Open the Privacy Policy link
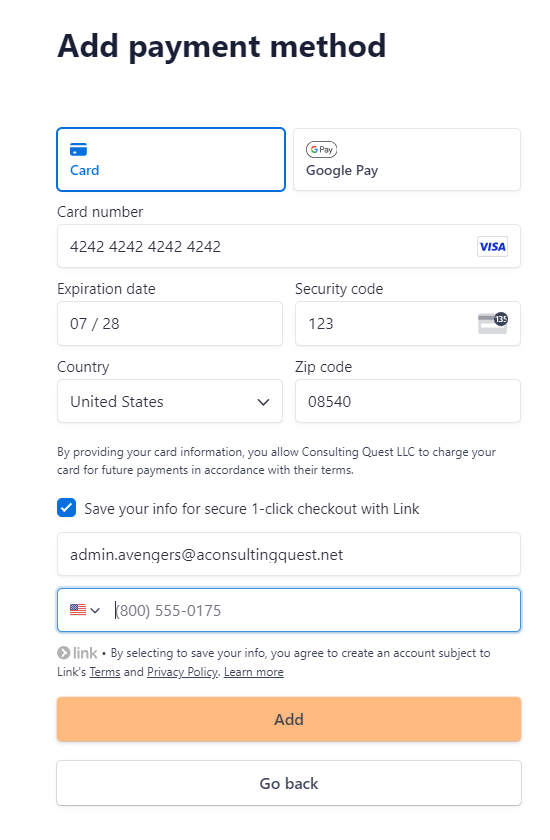550x840 pixels. tap(182, 672)
